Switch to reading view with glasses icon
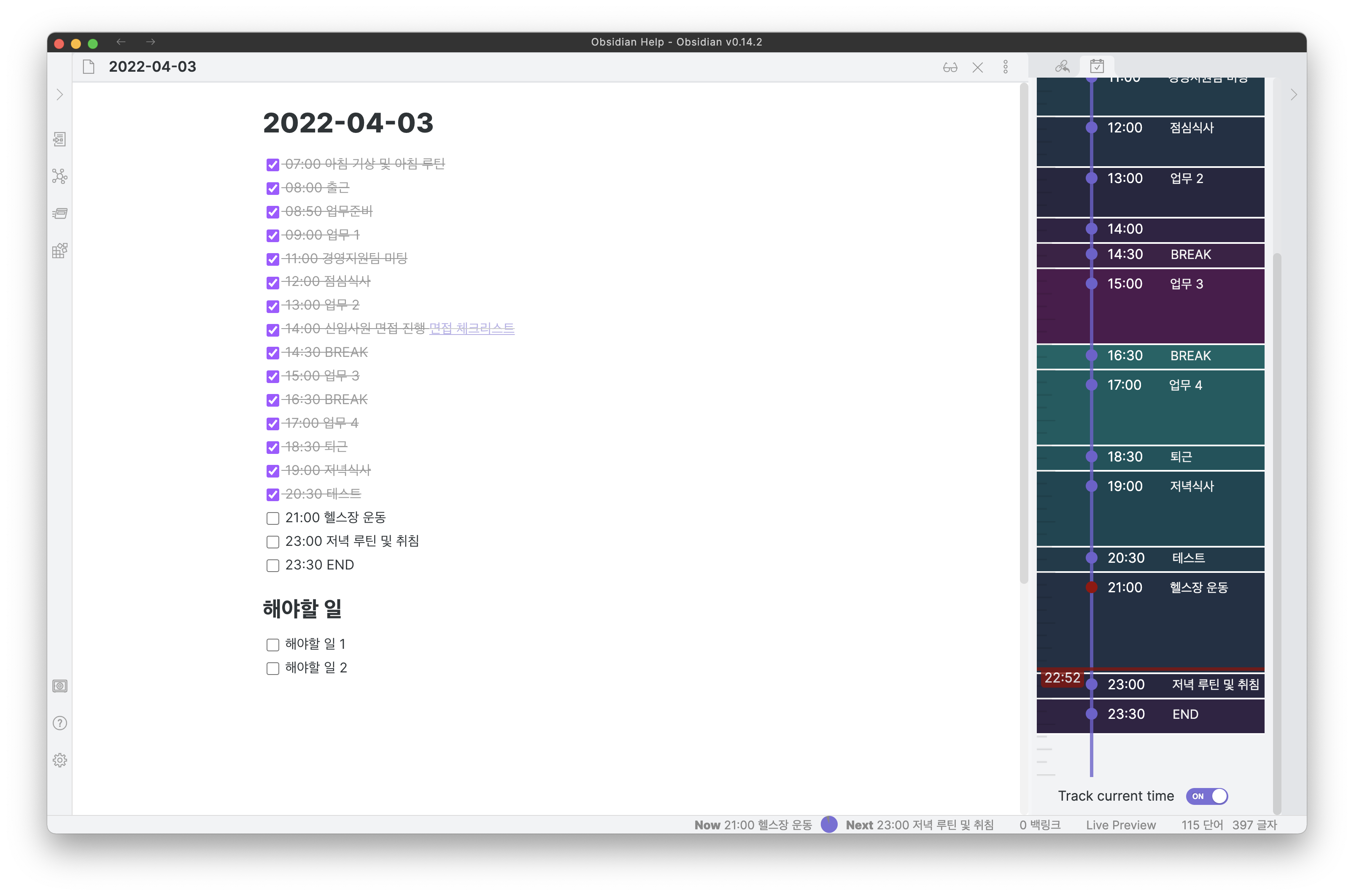This screenshot has height=896, width=1354. click(949, 67)
